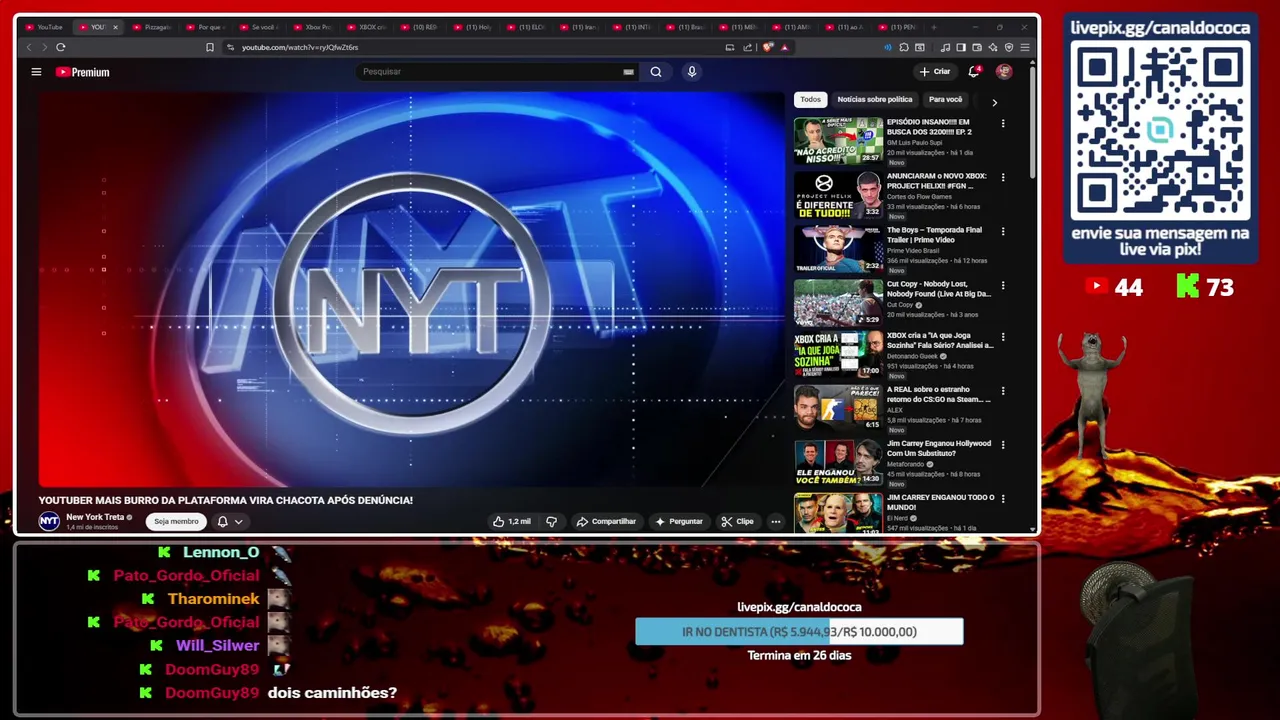Open the account avatar menu
The image size is (1280, 720).
point(1004,72)
